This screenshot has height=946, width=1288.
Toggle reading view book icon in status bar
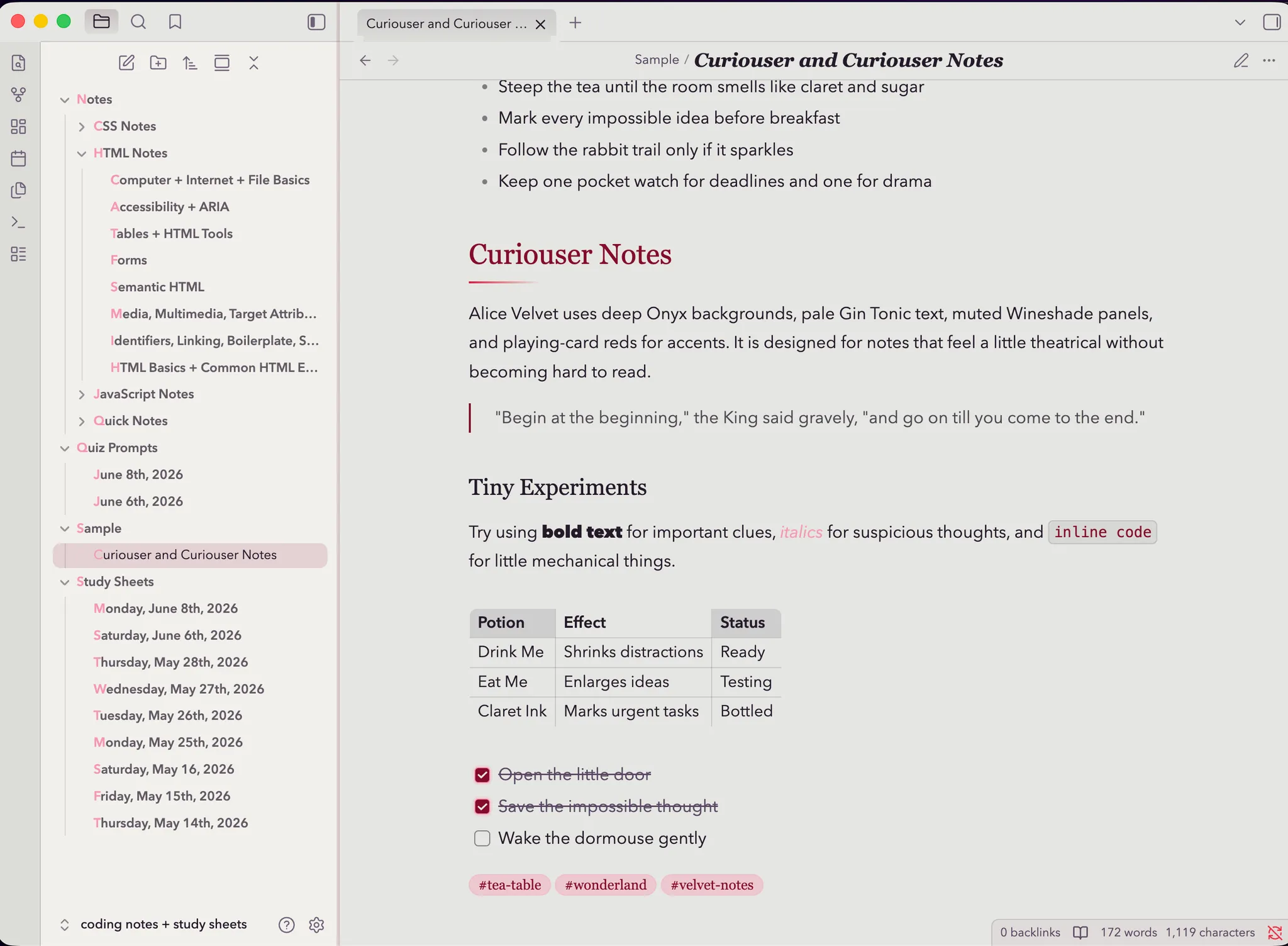point(1080,932)
